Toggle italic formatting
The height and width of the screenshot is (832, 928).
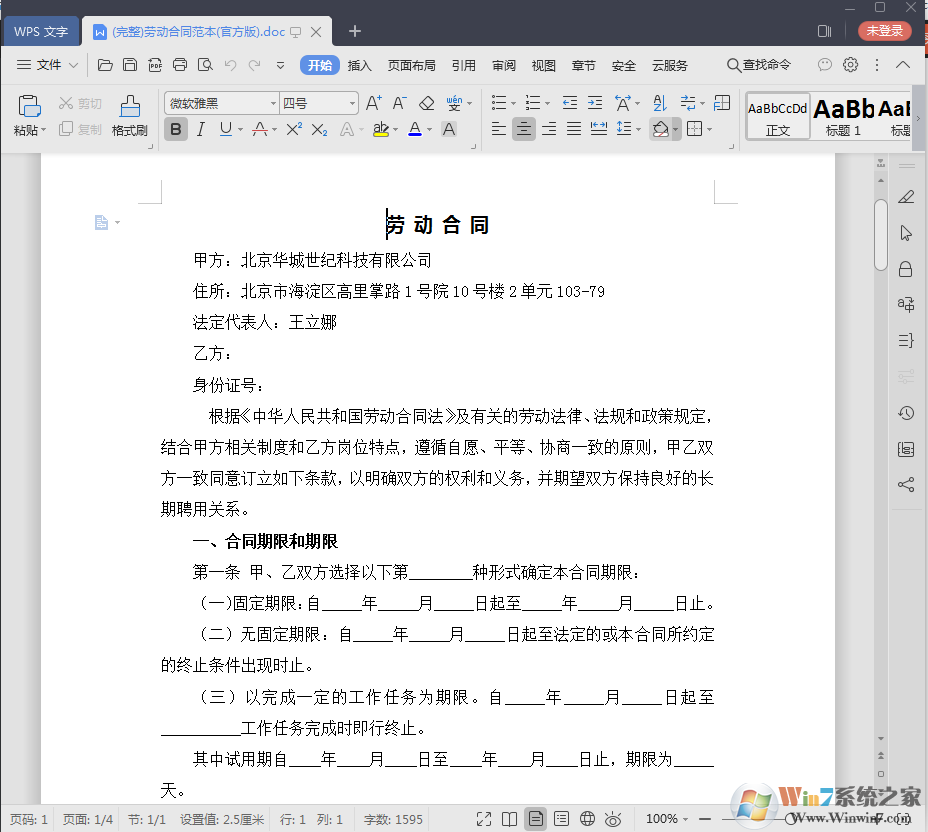[x=199, y=128]
